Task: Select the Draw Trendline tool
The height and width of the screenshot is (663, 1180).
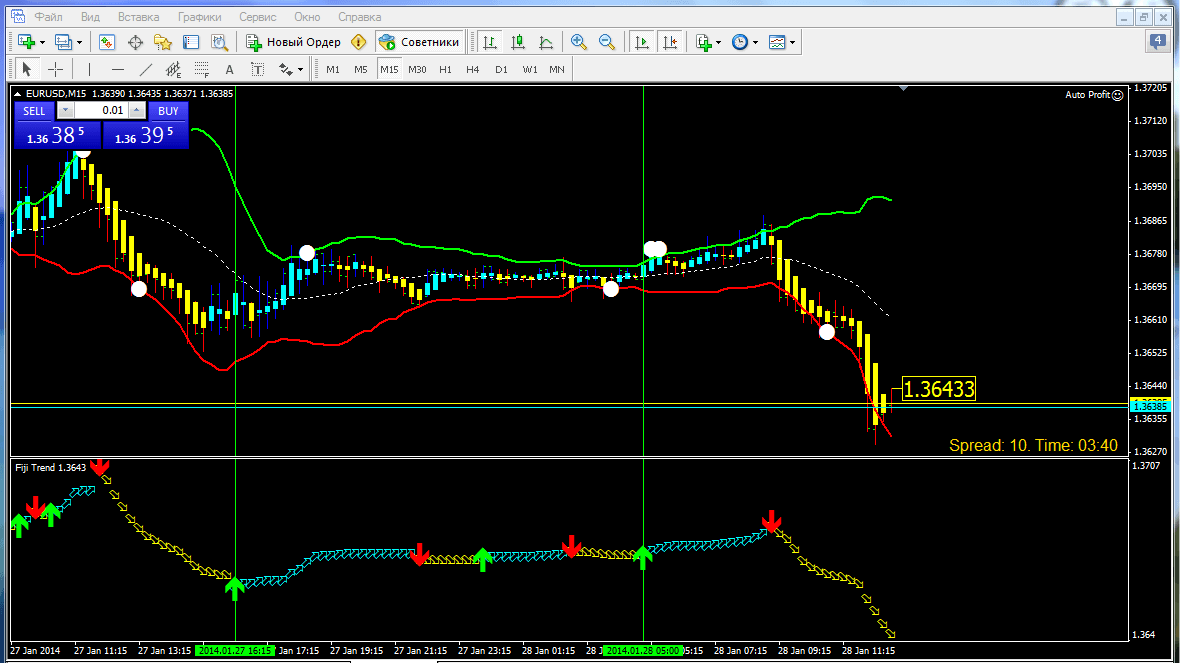Action: (x=146, y=68)
